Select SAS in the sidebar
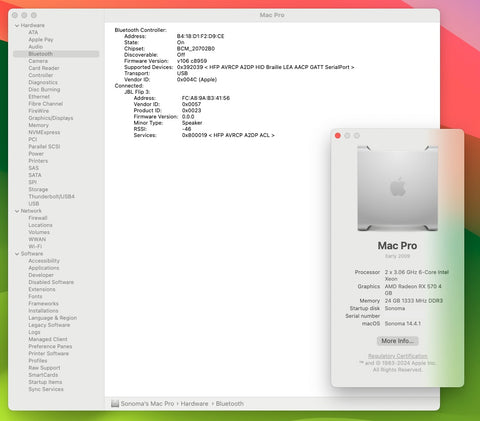Viewport: 480px width, 421px height. click(33, 168)
